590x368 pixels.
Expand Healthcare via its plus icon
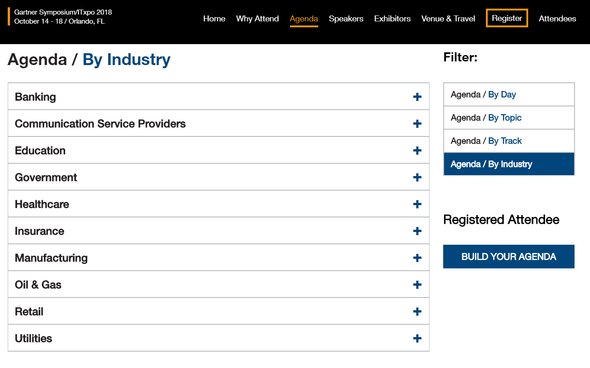(417, 204)
